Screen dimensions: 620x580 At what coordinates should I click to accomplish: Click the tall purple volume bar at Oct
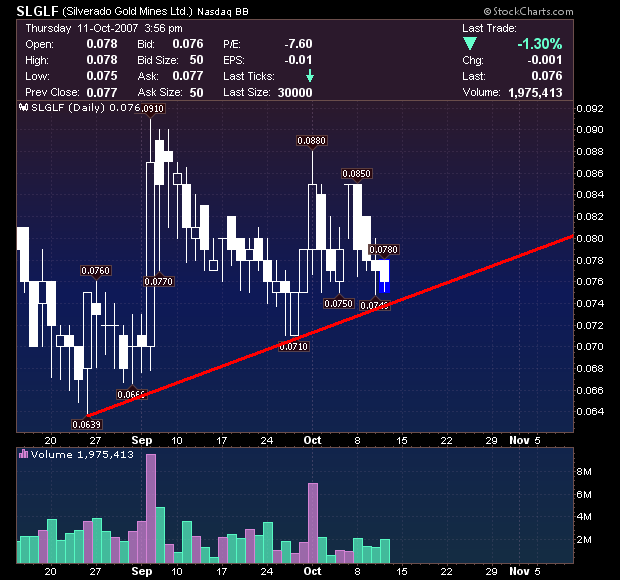click(x=313, y=523)
